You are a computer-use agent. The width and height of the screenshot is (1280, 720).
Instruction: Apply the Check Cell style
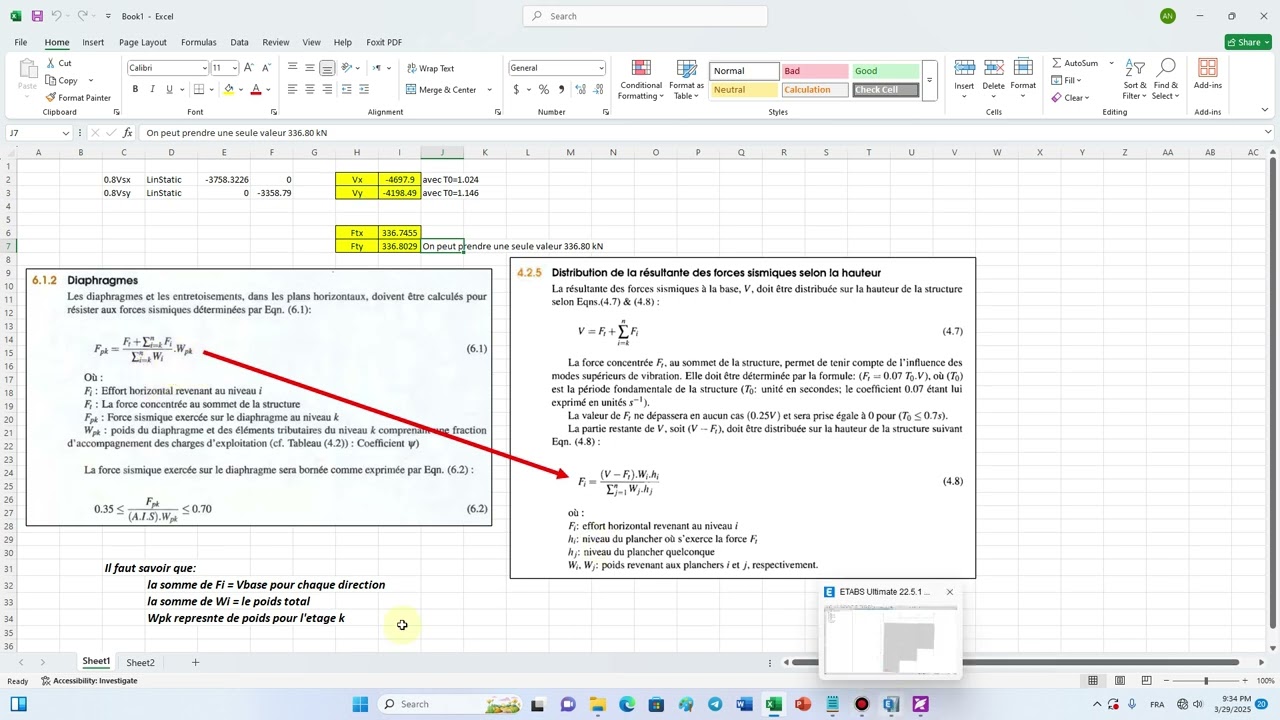pos(885,90)
